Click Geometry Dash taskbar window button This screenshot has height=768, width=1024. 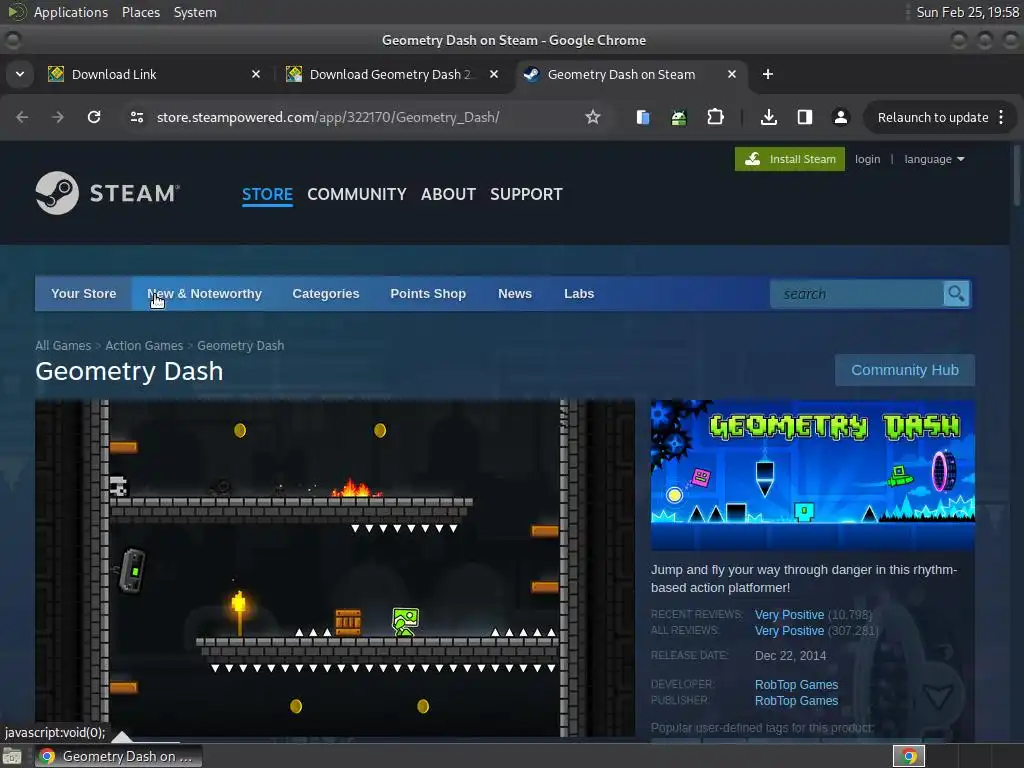click(119, 756)
